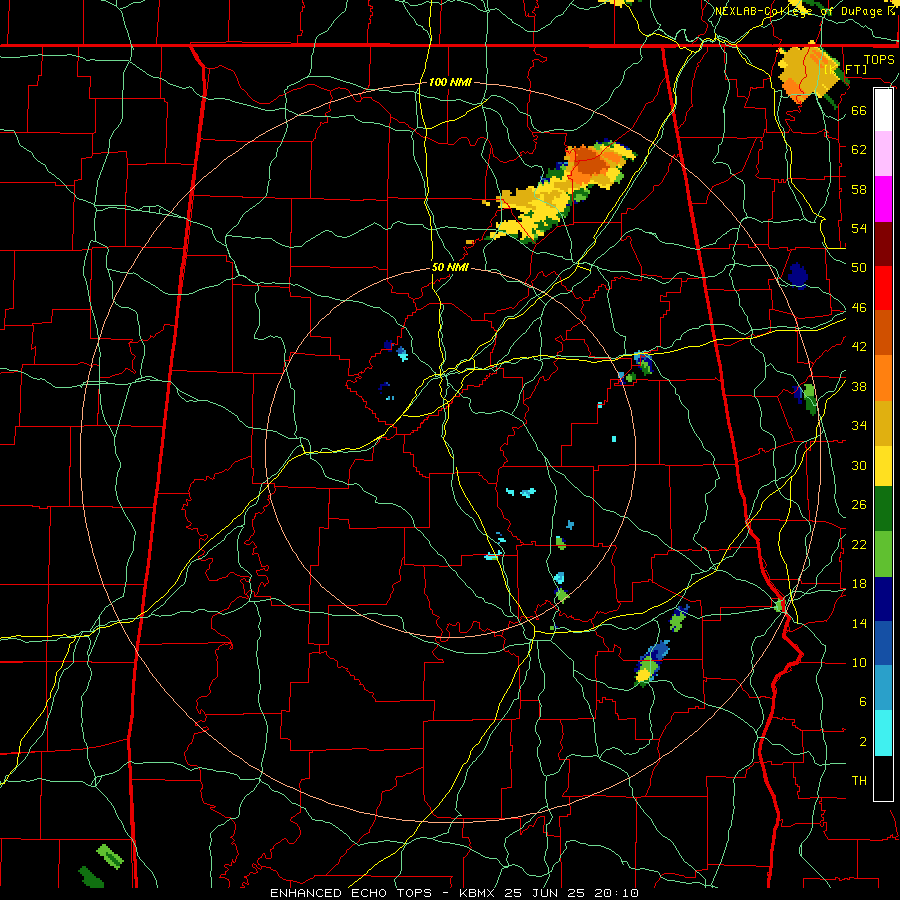Click the 'TOPS' legend heading

click(879, 59)
